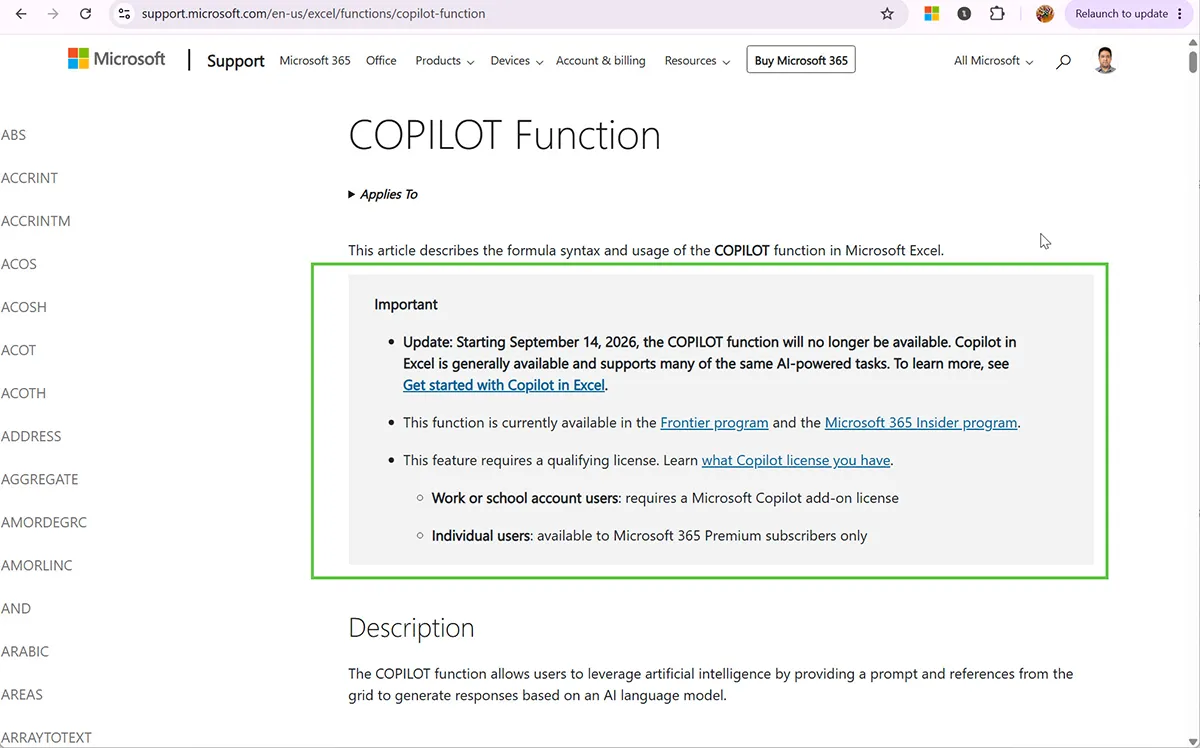Image resolution: width=1200 pixels, height=748 pixels.
Task: Select AND in the function list
Action: 16,608
